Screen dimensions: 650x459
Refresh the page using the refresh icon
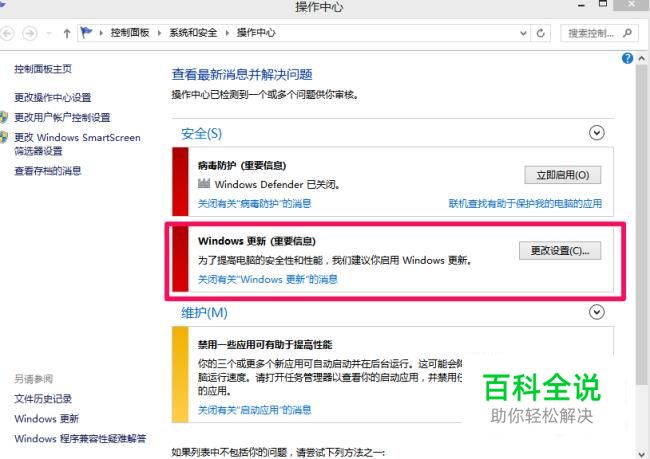[541, 33]
